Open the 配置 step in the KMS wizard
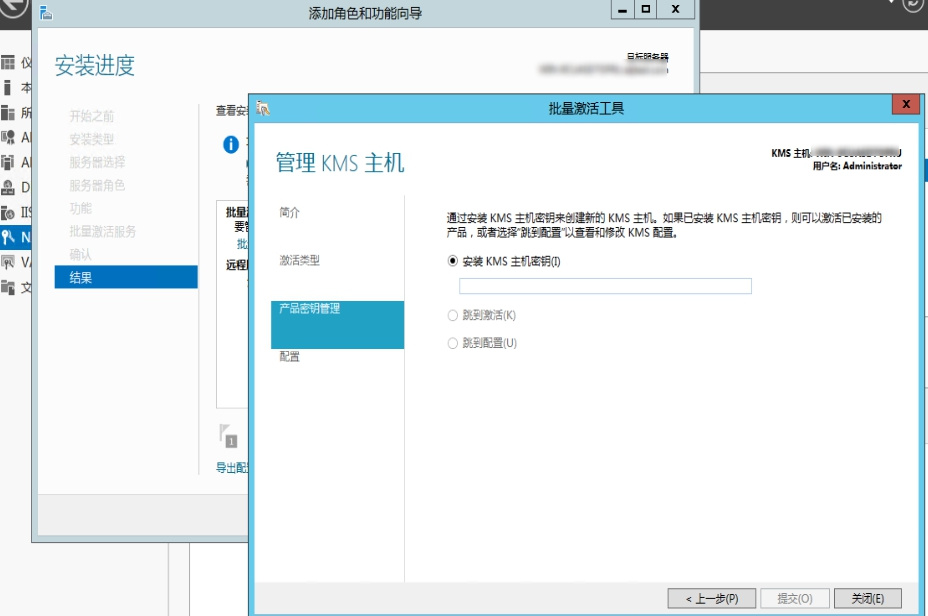Viewport: 928px width, 616px height. coord(289,357)
